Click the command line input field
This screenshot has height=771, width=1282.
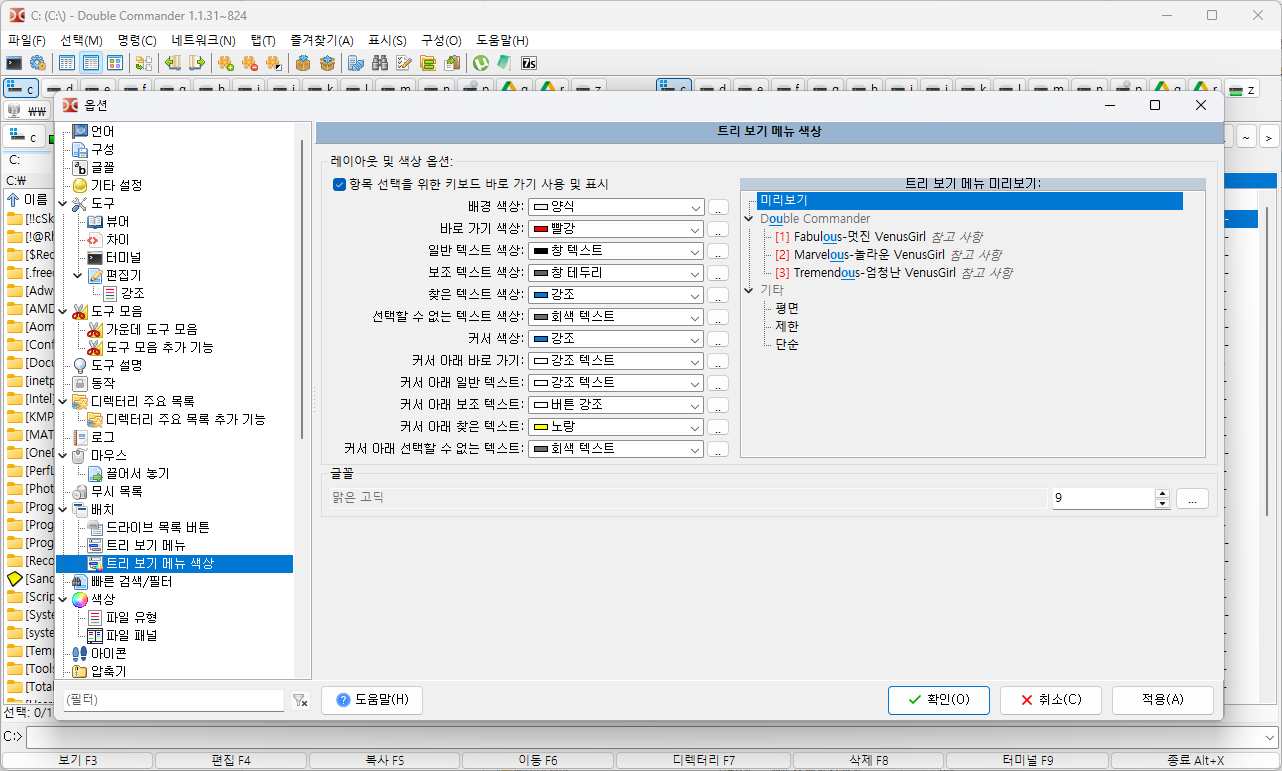[x=651, y=737]
